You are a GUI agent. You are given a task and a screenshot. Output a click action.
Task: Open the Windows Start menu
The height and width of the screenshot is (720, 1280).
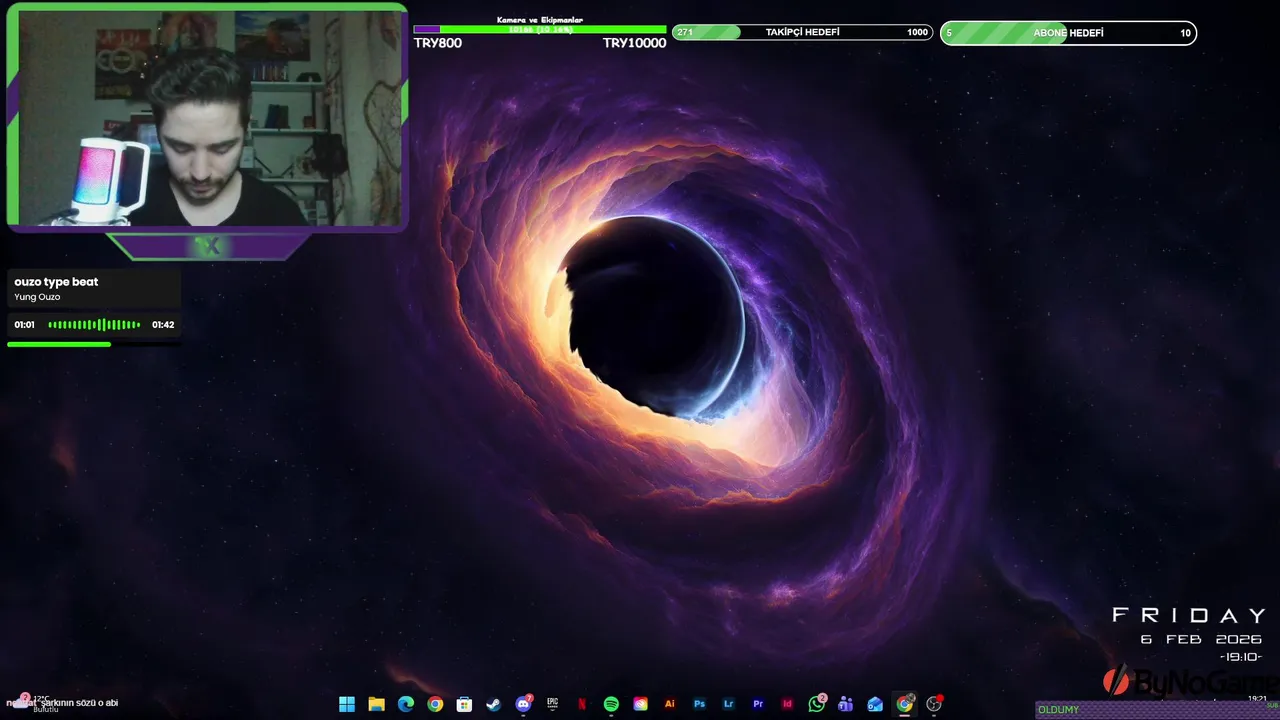click(x=347, y=704)
